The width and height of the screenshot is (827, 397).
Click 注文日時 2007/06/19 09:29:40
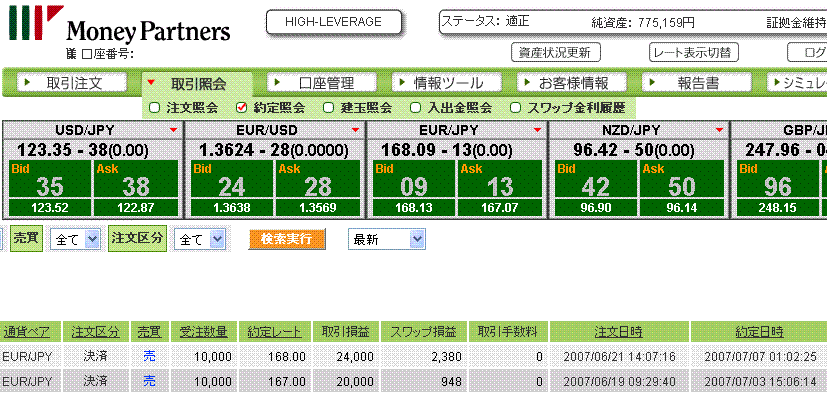[619, 382]
